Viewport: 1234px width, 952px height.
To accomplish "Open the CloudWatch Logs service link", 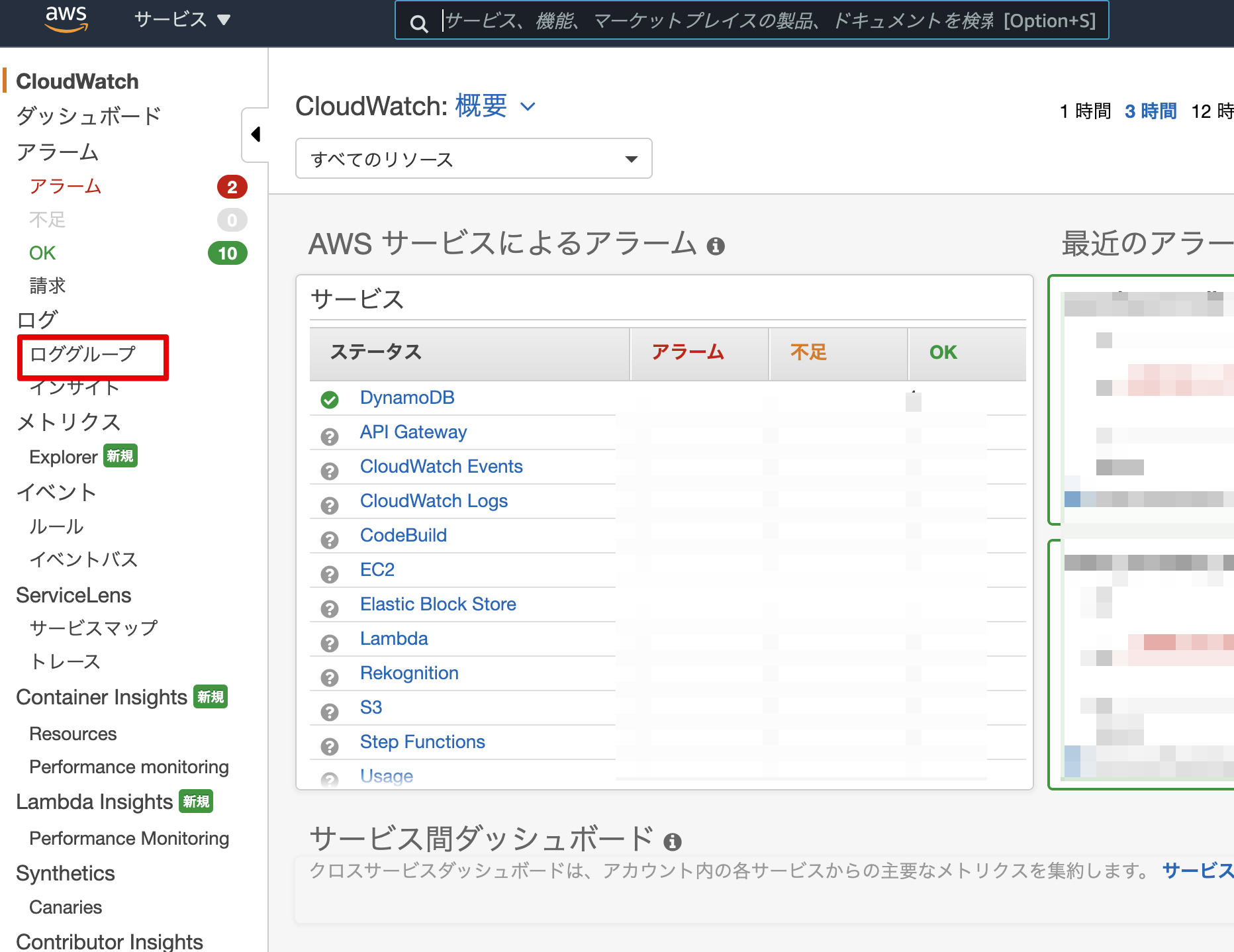I will [434, 500].
